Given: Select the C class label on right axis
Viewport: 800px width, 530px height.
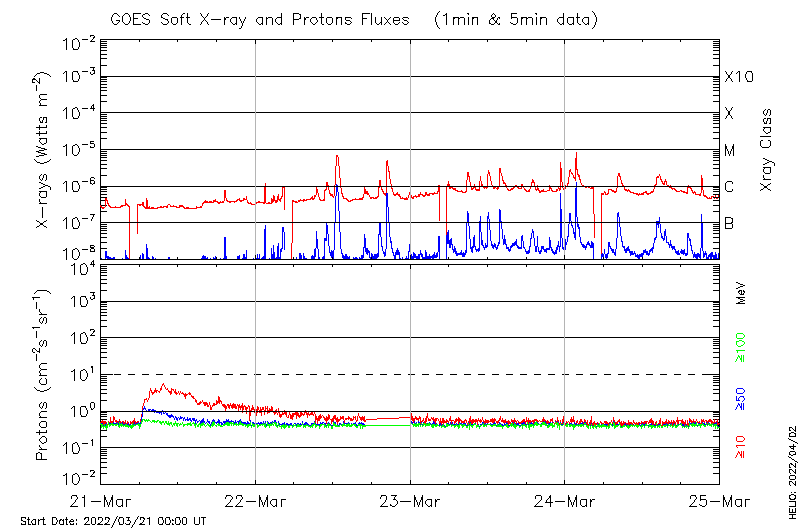Looking at the screenshot, I should [x=729, y=187].
